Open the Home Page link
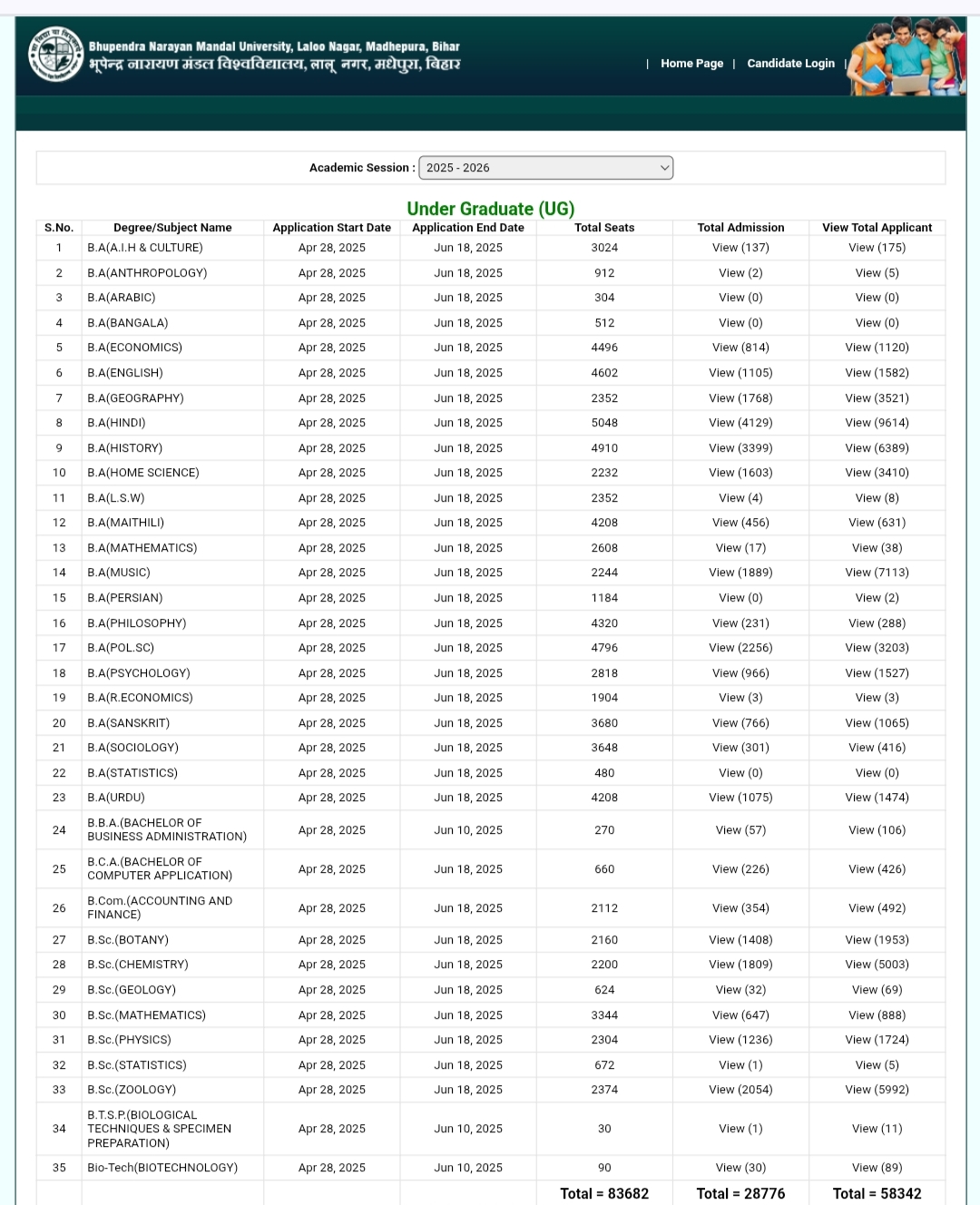Viewport: 980px width, 1205px height. pyautogui.click(x=692, y=64)
